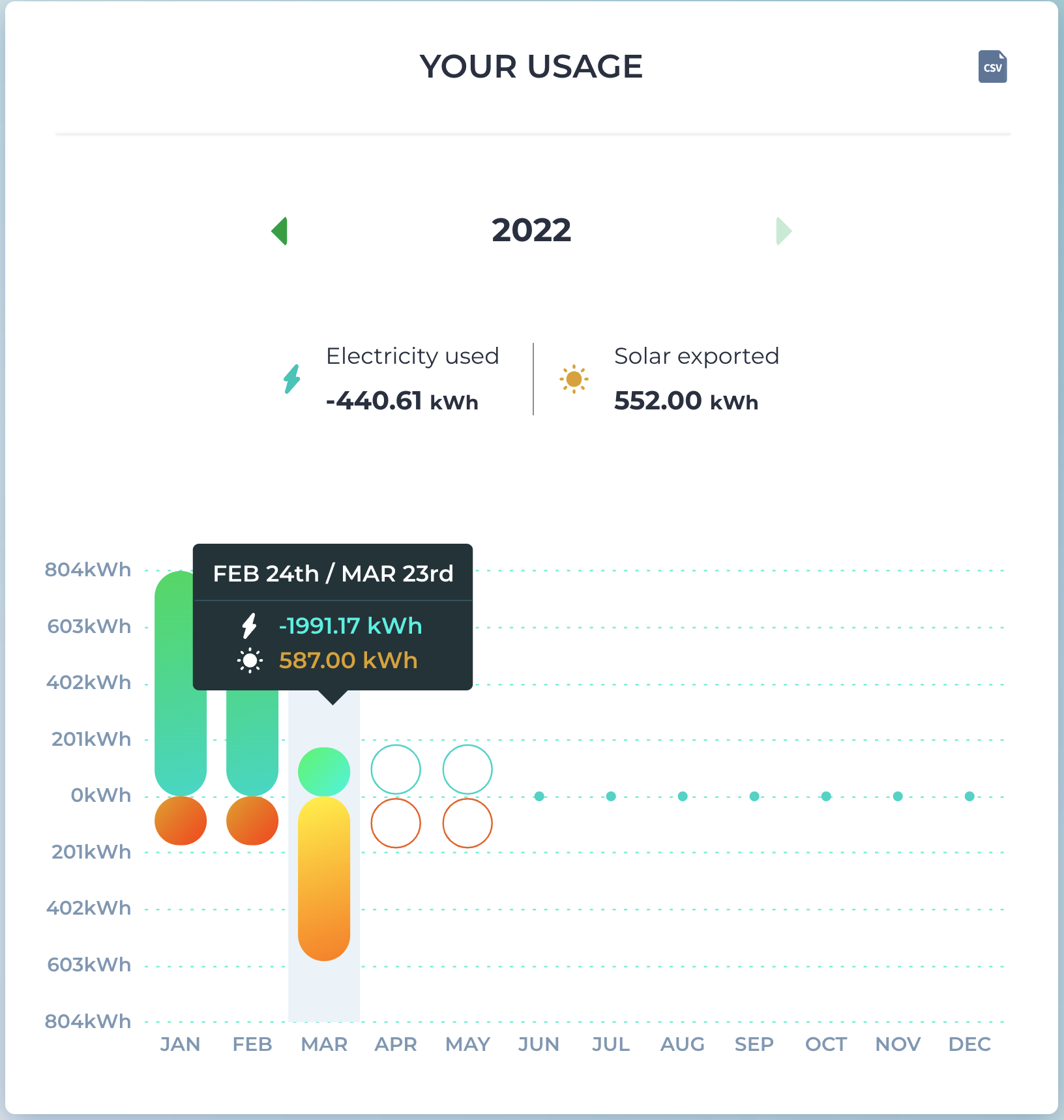Click the September data point dot
Screen dimensions: 1064x1120
coord(754,796)
